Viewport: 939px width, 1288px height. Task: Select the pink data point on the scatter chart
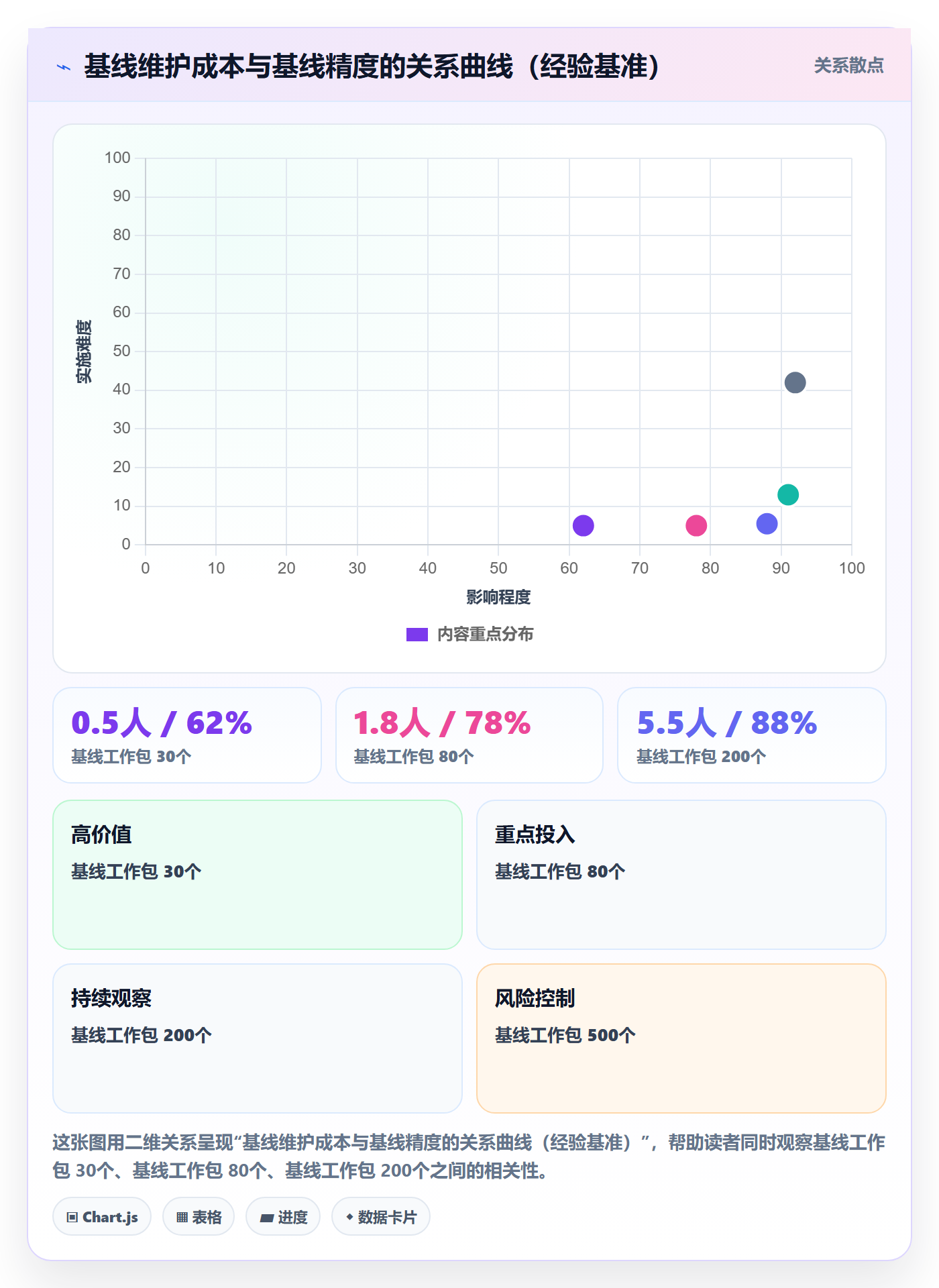tap(696, 525)
